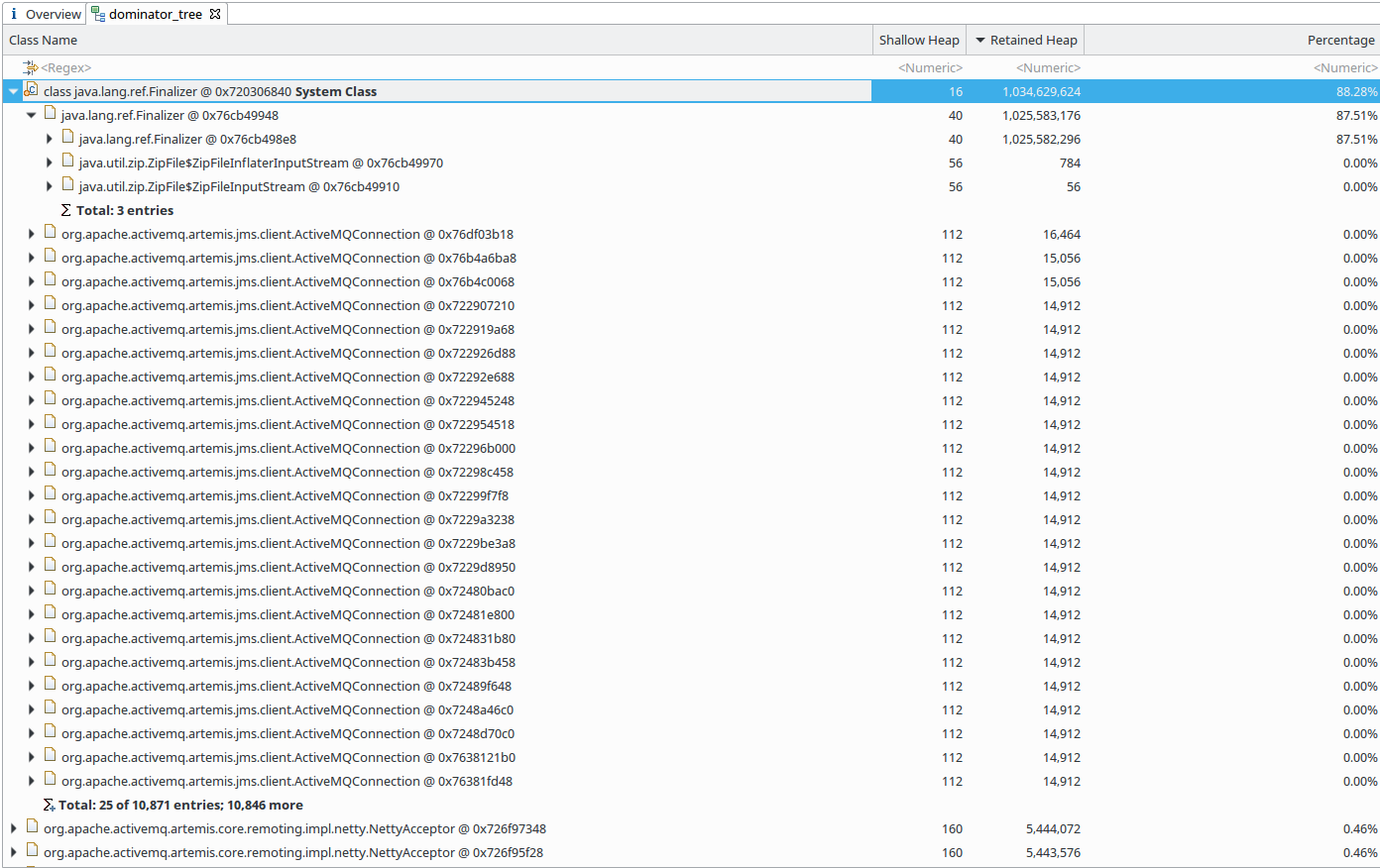Select the row label ActiveMQConnection @ 0x76381fd48

point(287,781)
